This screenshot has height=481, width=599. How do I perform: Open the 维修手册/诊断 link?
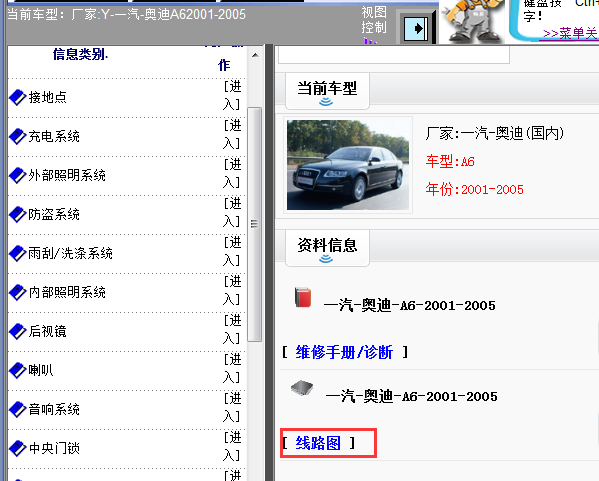click(x=344, y=352)
